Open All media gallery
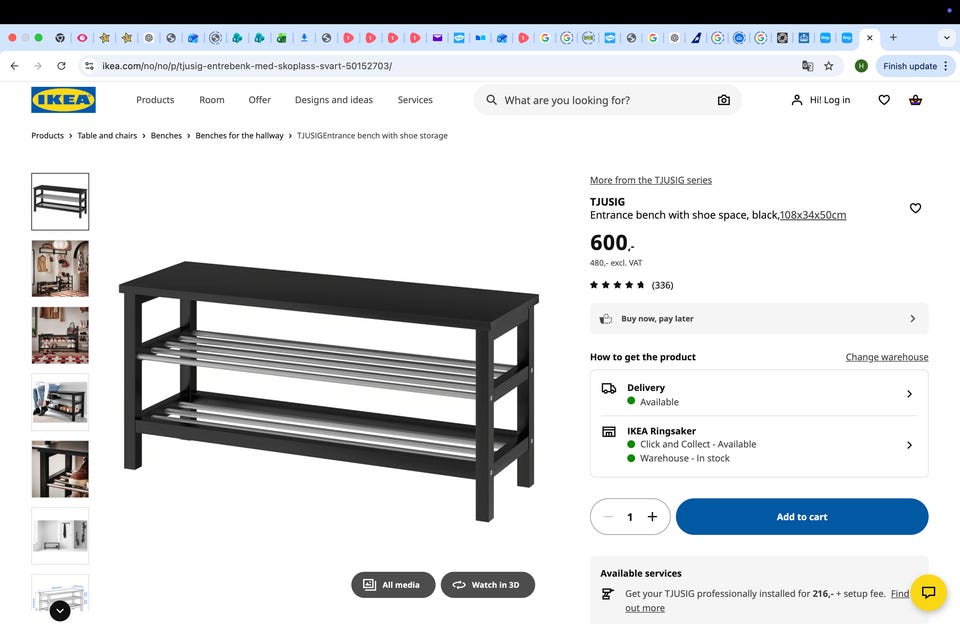This screenshot has height=624, width=960. coord(393,585)
